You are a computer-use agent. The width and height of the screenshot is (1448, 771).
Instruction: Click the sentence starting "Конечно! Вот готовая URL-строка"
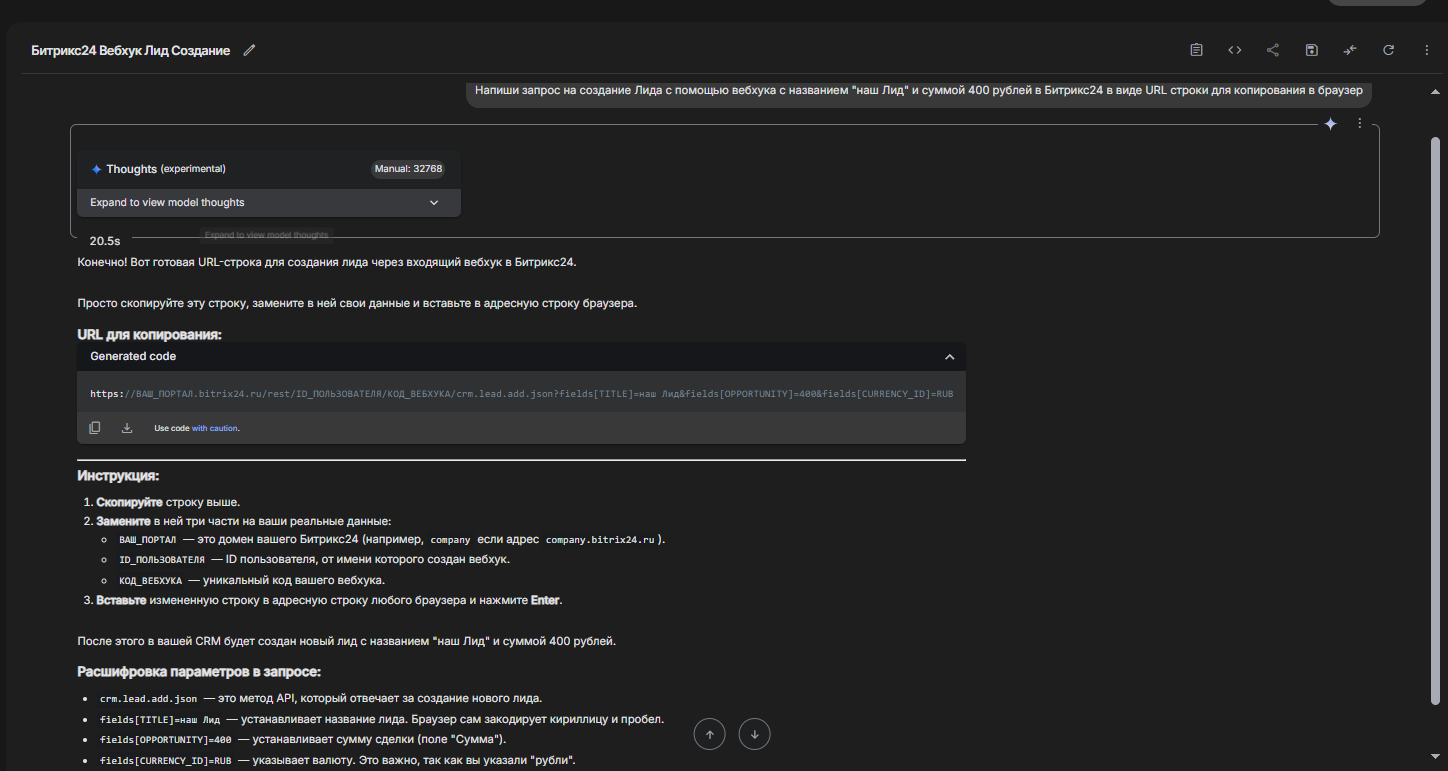[327, 262]
